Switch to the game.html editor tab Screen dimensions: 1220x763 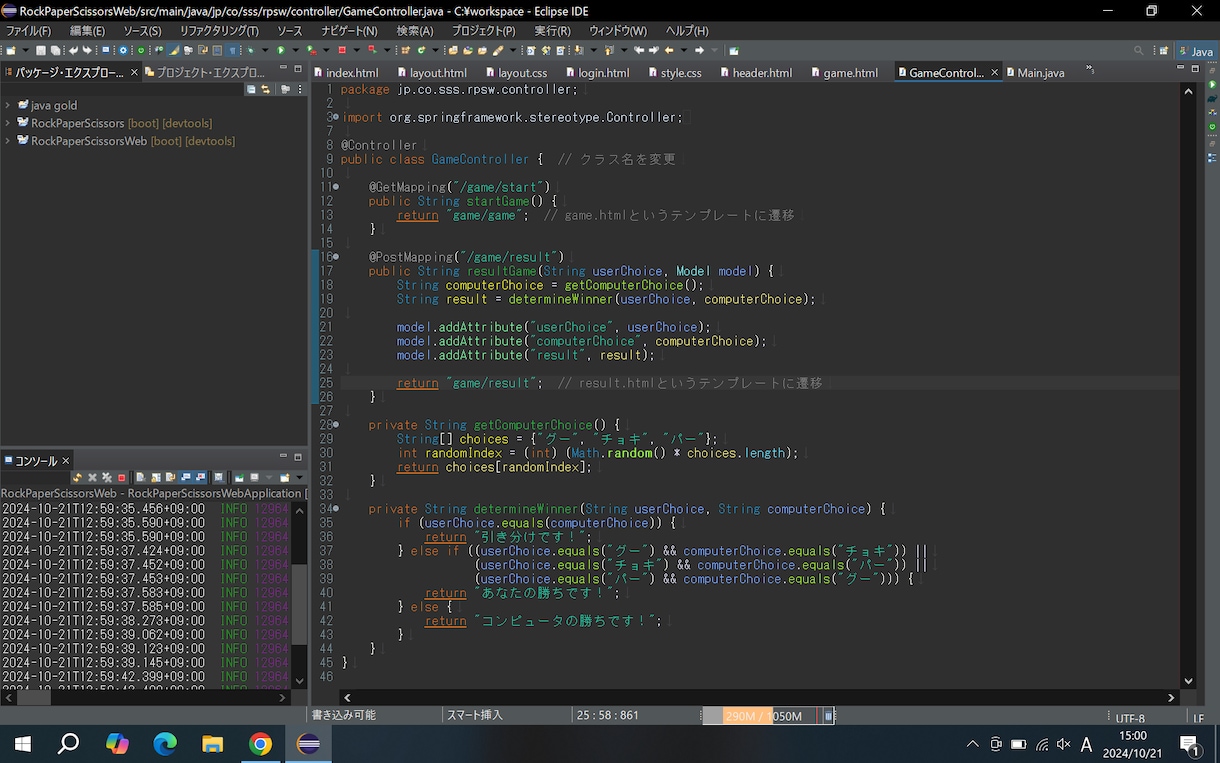843,73
